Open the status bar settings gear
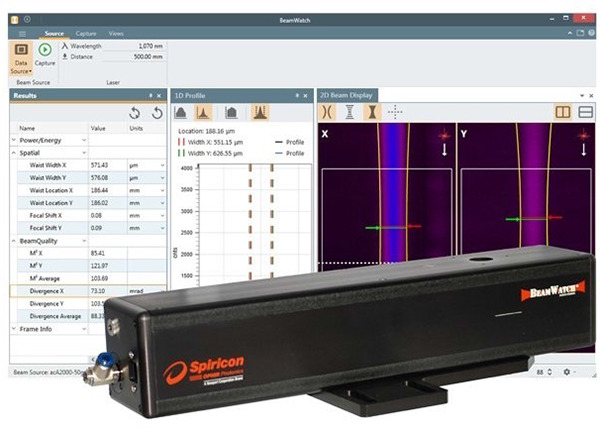 (567, 372)
